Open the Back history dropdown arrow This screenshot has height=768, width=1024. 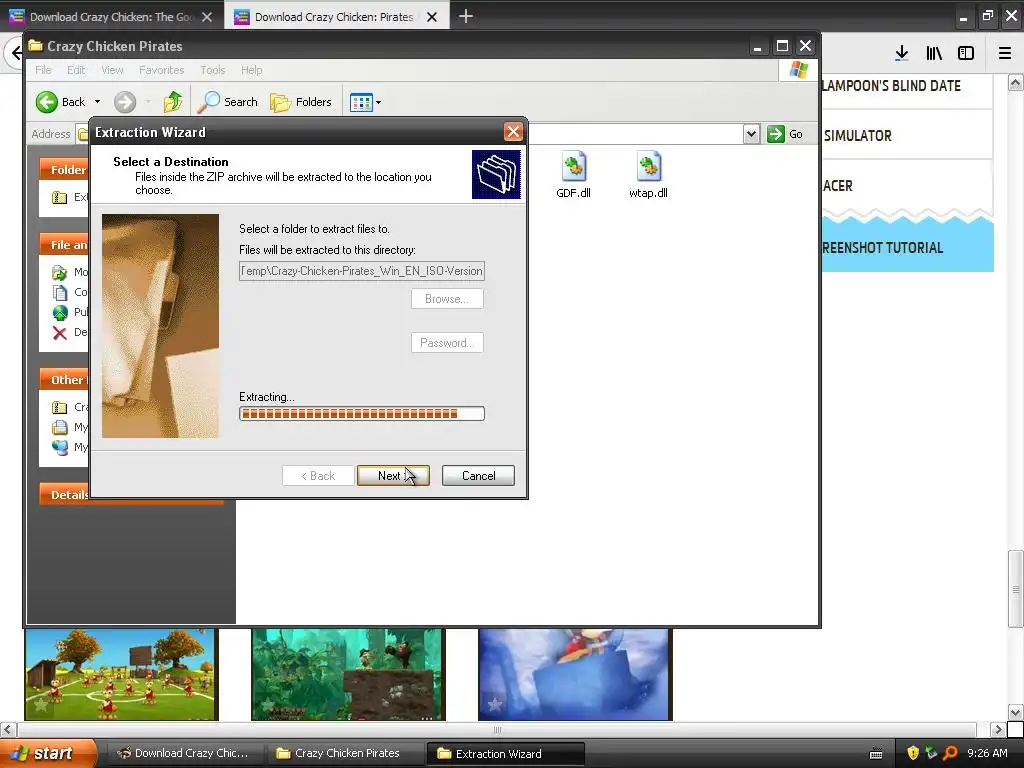coord(97,102)
